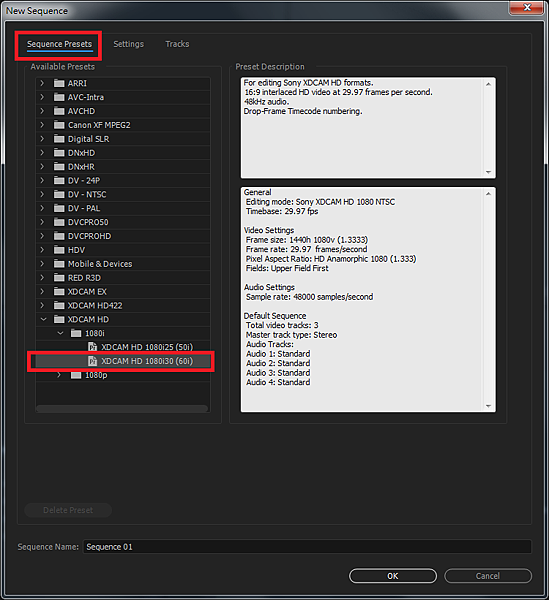549x600 pixels.
Task: Click the XDCAM HD422 folder icon
Action: pyautogui.click(x=59, y=305)
